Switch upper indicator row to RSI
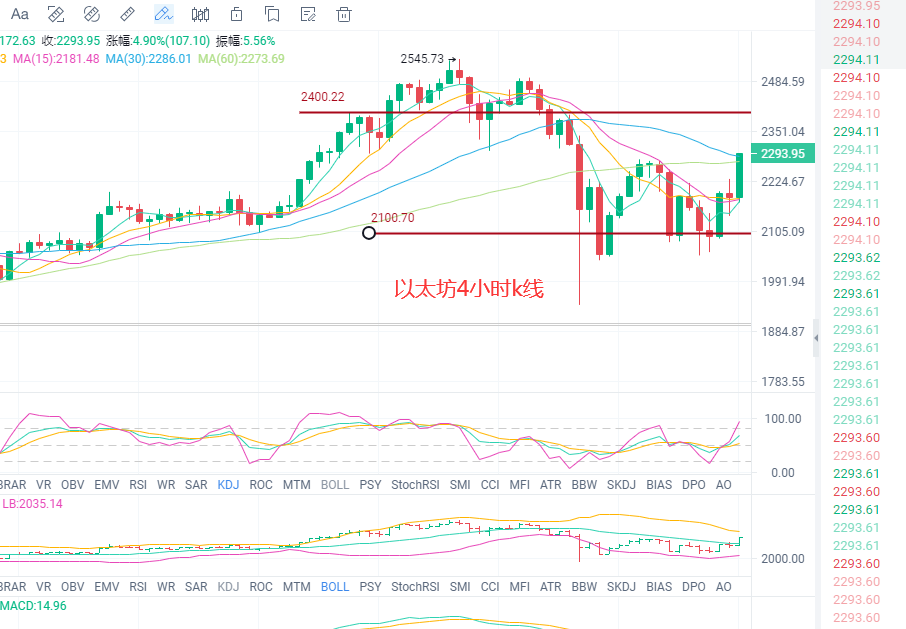The width and height of the screenshot is (906, 629). [138, 485]
